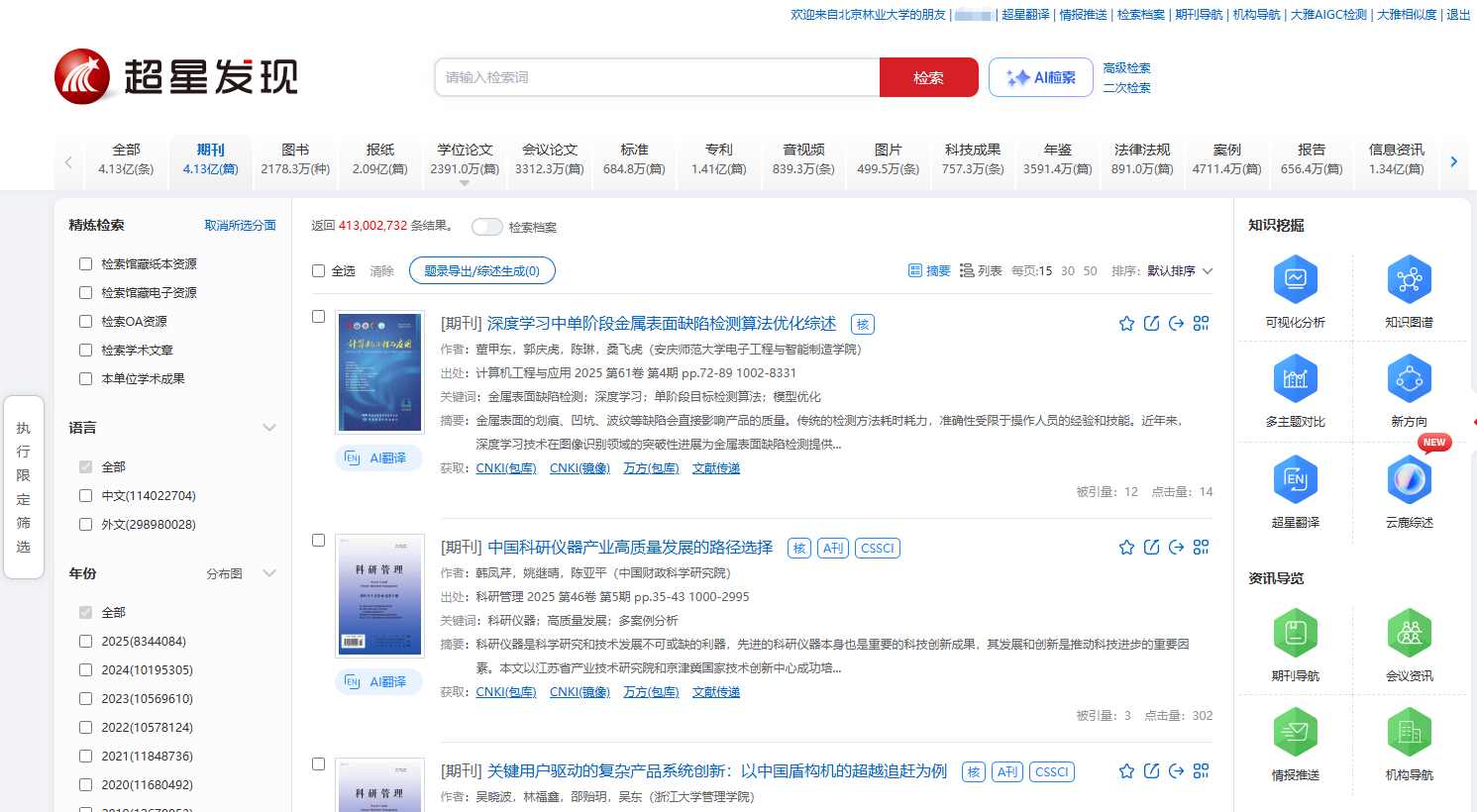Screen dimensions: 1477x812
Task: Select the 全部 category tab
Action: [x=126, y=159]
